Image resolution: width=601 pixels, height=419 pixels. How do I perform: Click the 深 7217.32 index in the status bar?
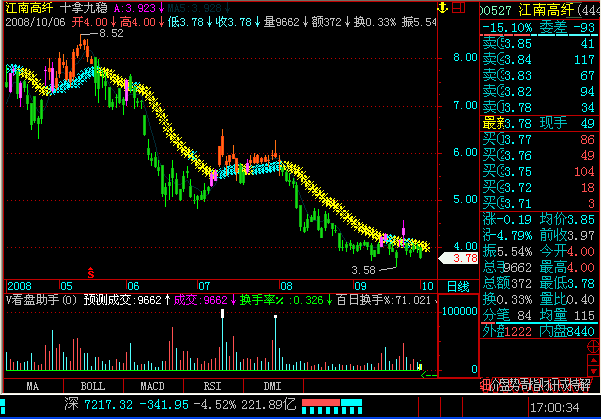(99, 405)
